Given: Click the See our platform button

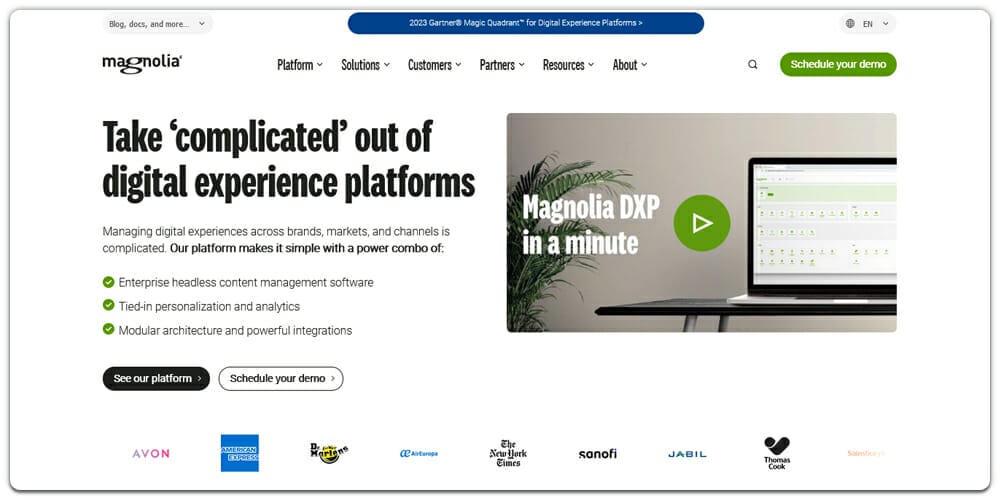Looking at the screenshot, I should tap(156, 378).
